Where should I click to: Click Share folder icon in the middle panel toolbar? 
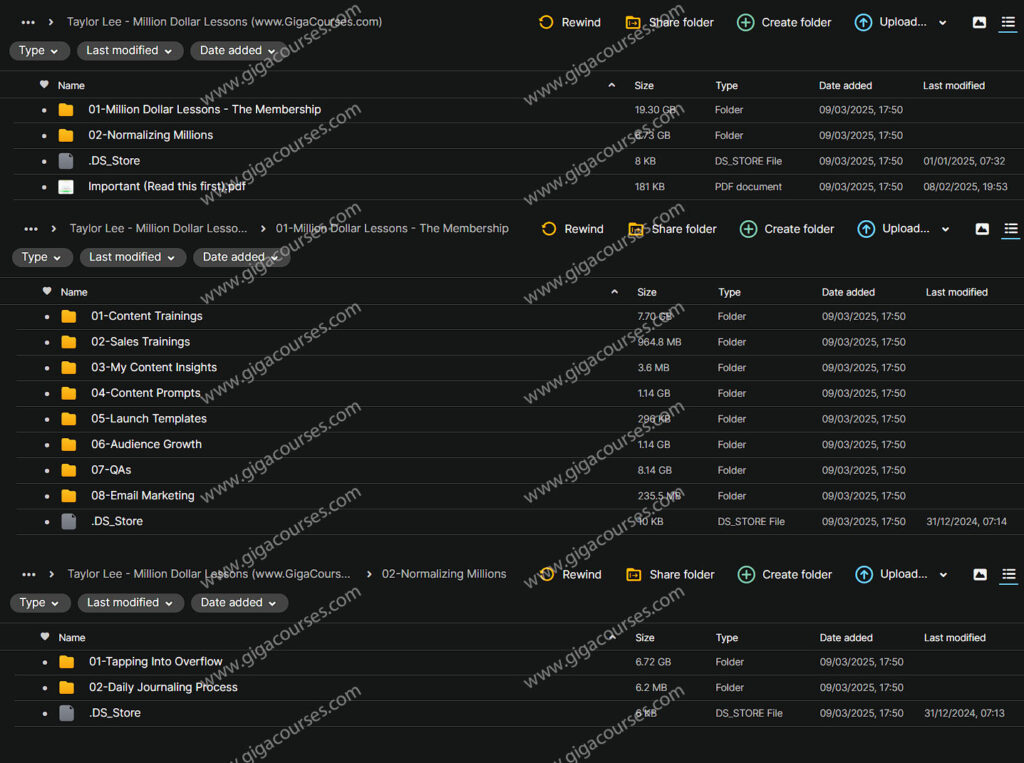click(636, 229)
